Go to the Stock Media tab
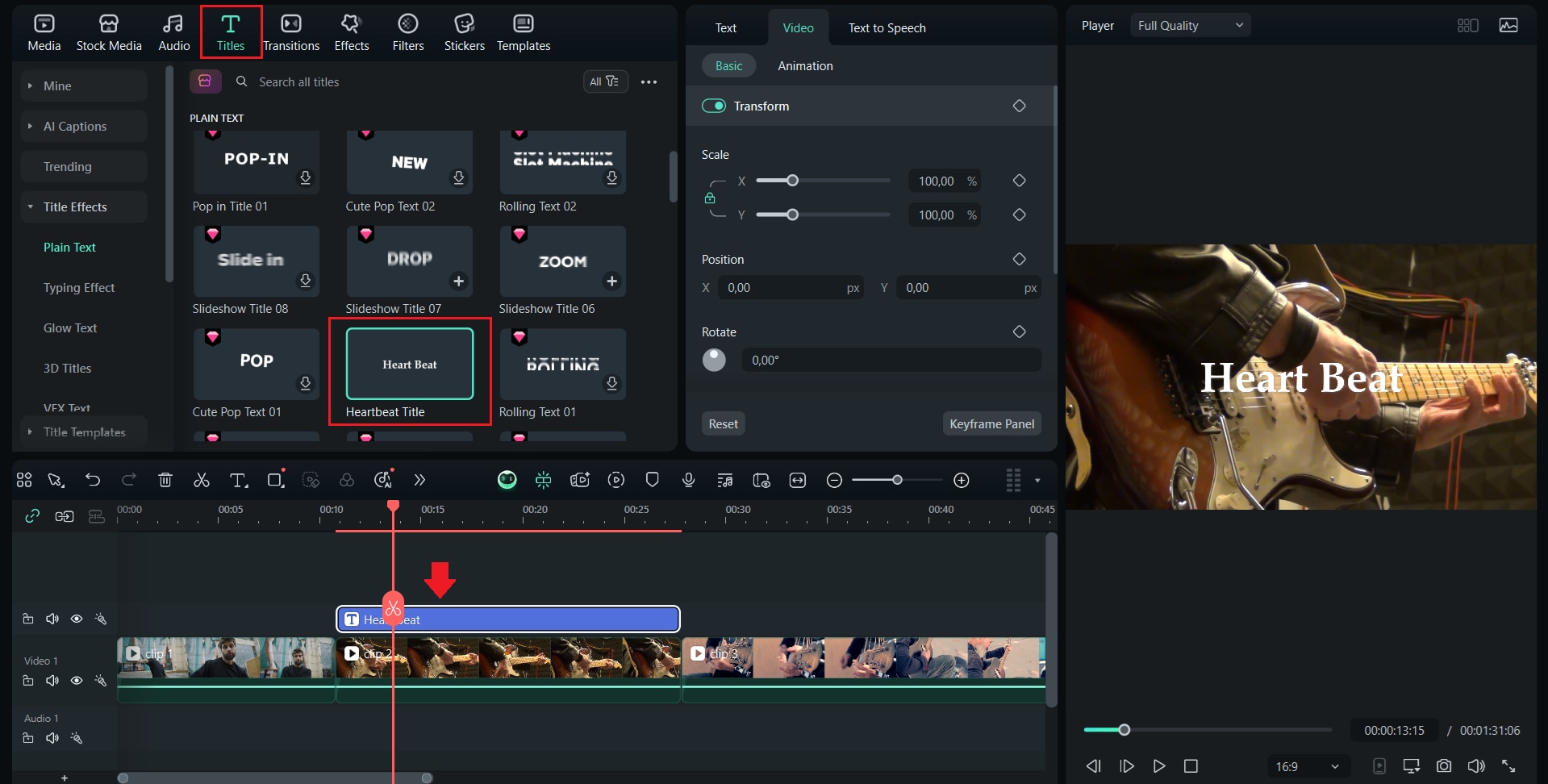The image size is (1548, 784). pos(109,32)
